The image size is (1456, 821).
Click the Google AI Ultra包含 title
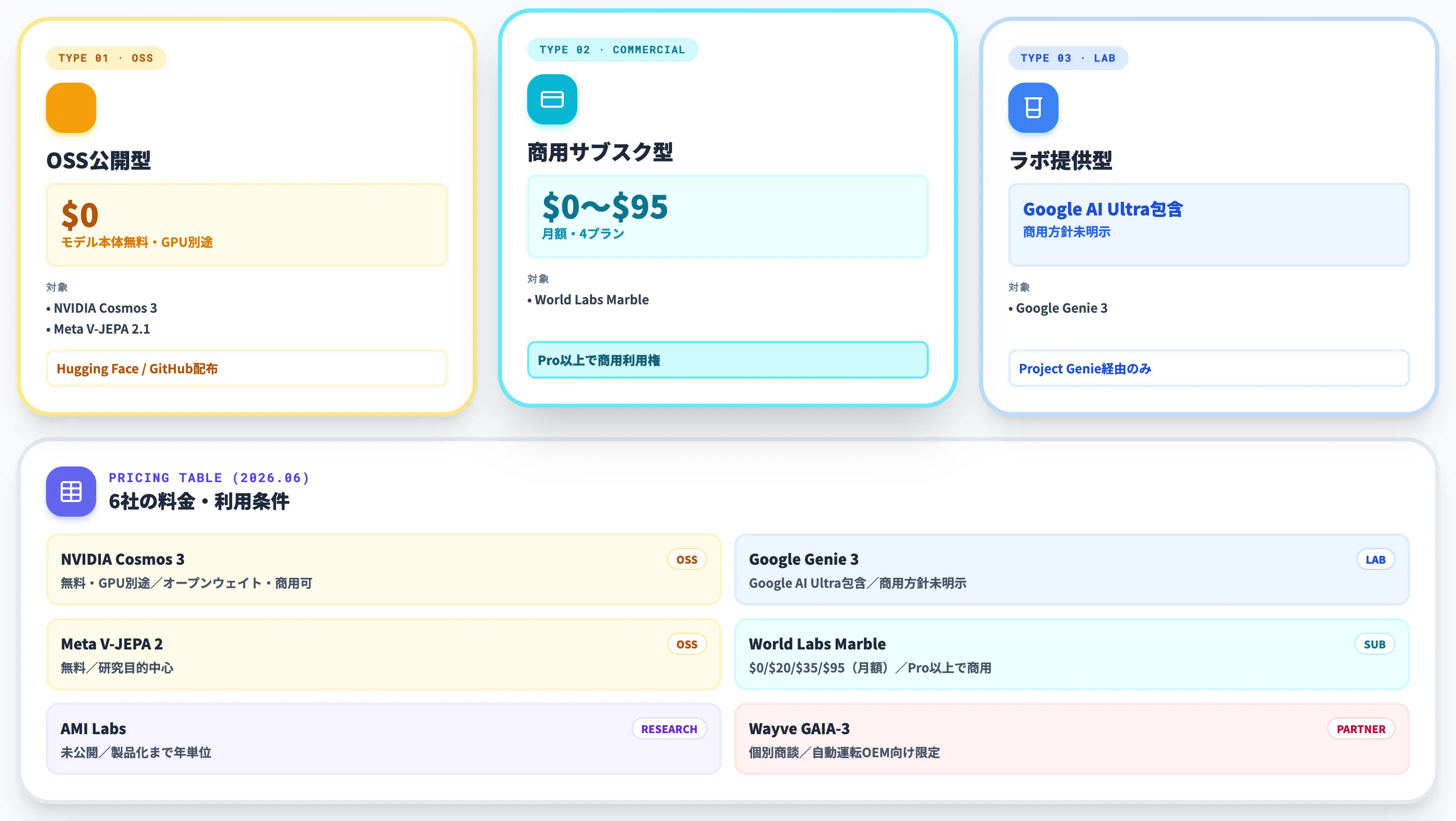pyautogui.click(x=1103, y=209)
